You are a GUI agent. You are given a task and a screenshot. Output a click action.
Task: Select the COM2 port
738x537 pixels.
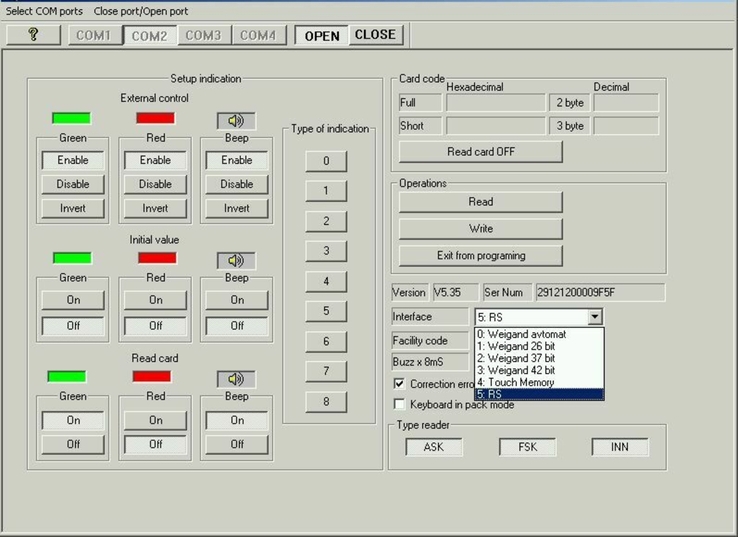click(150, 35)
